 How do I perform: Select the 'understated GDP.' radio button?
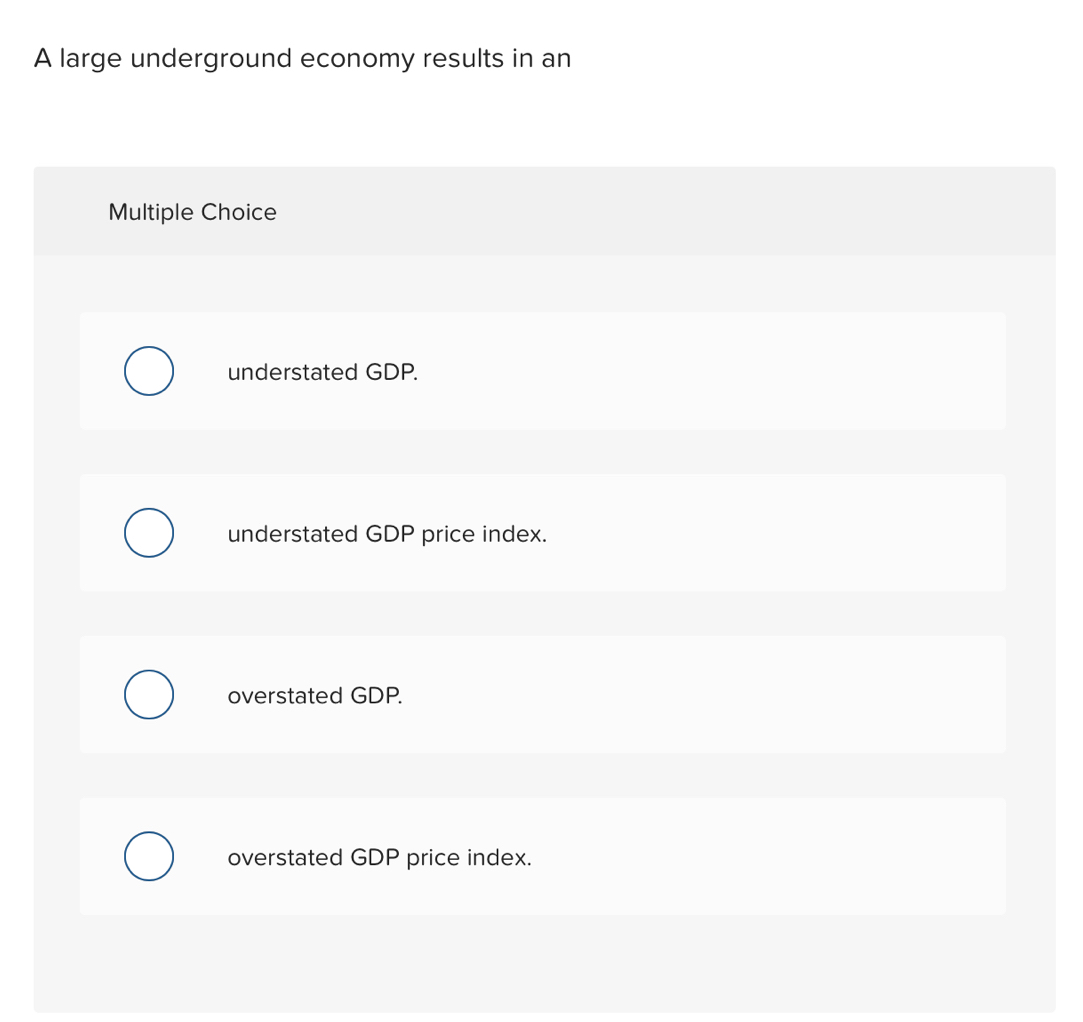point(149,371)
